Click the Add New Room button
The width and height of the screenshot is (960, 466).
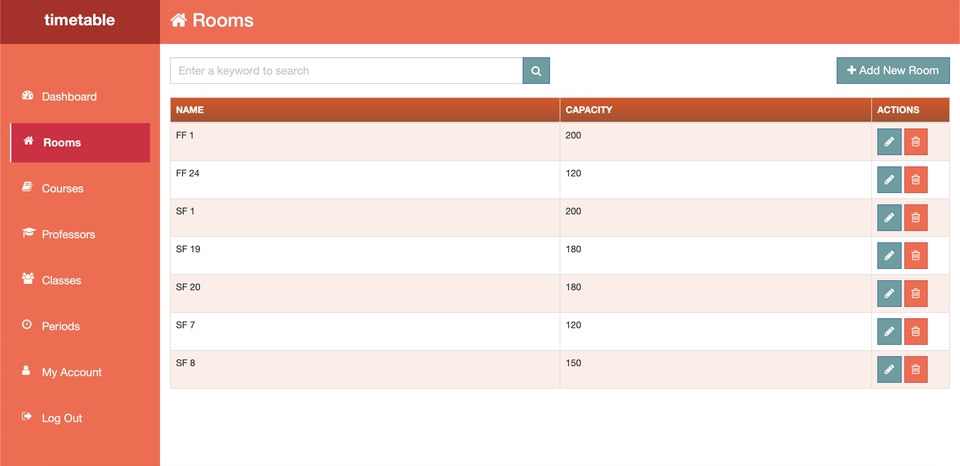[x=893, y=70]
